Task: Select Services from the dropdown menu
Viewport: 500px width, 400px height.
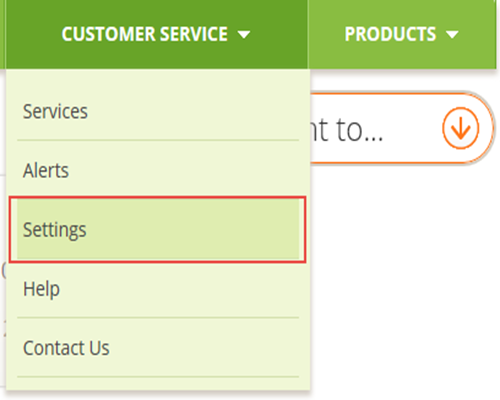Action: tap(158, 111)
